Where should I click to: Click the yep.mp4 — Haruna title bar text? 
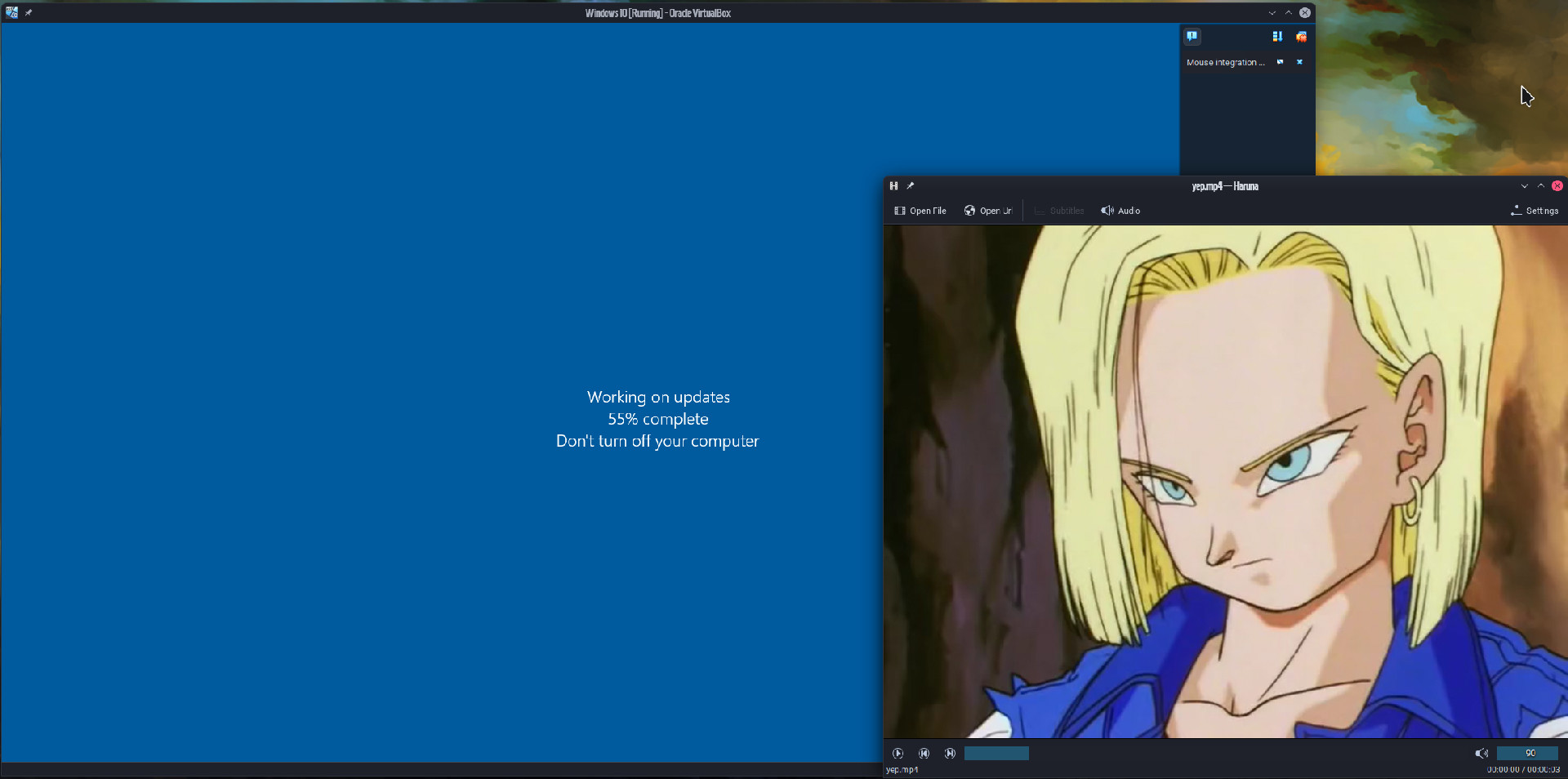tap(1225, 186)
